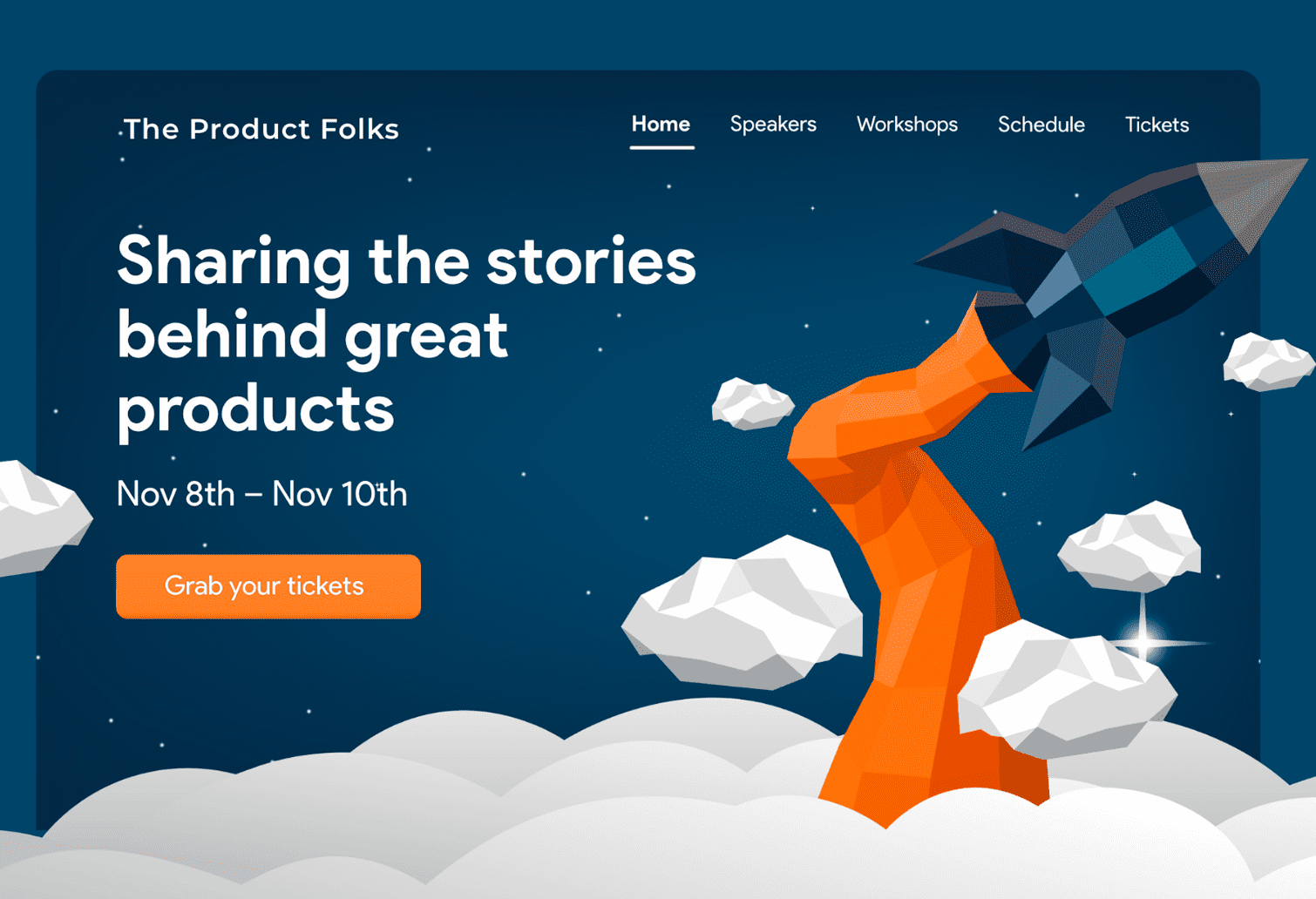Click the Grab your tickets button
Viewport: 1316px width, 899px height.
pyautogui.click(x=268, y=586)
